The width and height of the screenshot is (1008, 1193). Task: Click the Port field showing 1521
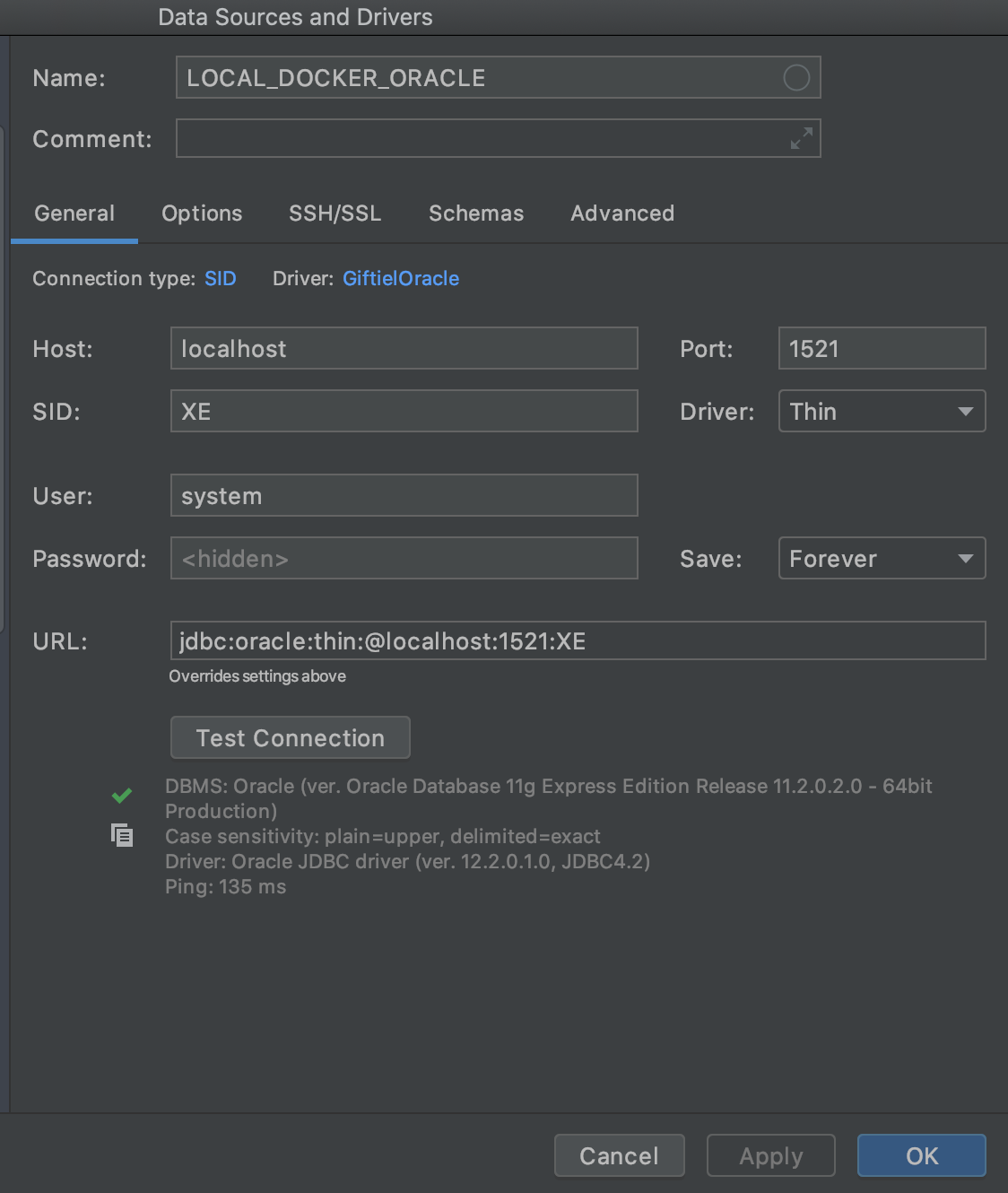pyautogui.click(x=882, y=348)
